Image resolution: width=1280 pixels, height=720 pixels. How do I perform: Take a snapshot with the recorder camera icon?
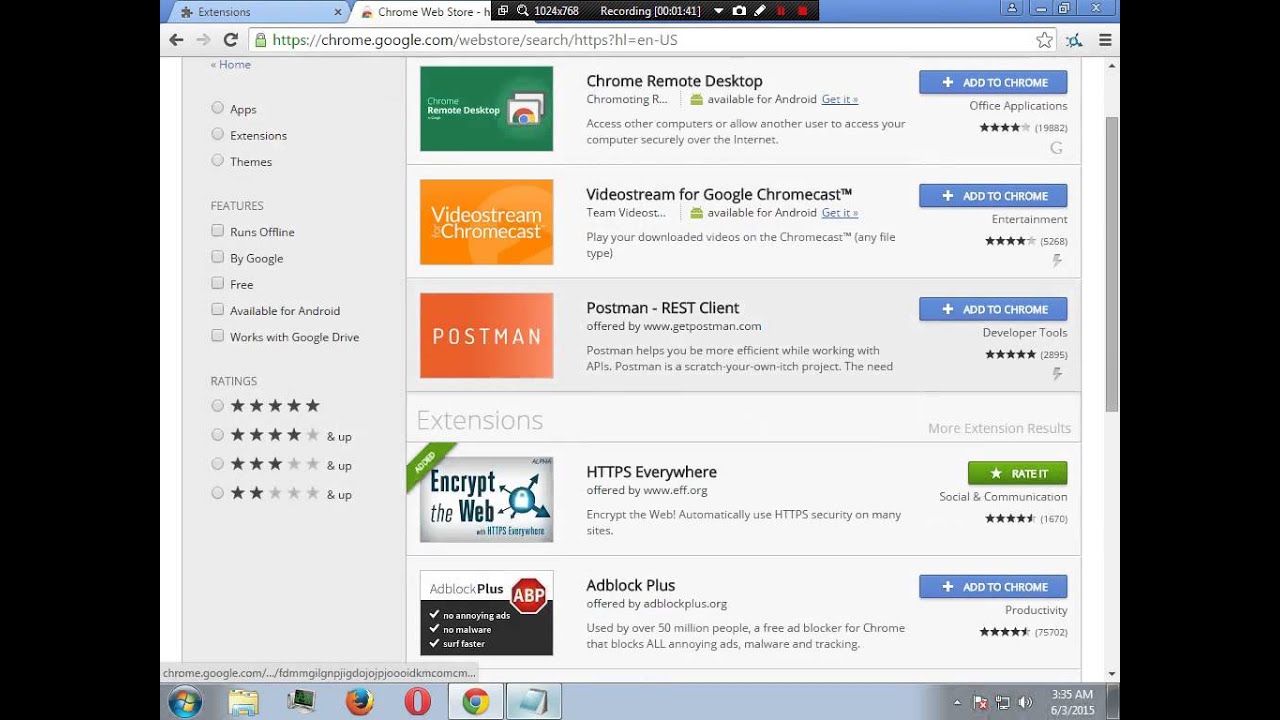pyautogui.click(x=739, y=11)
